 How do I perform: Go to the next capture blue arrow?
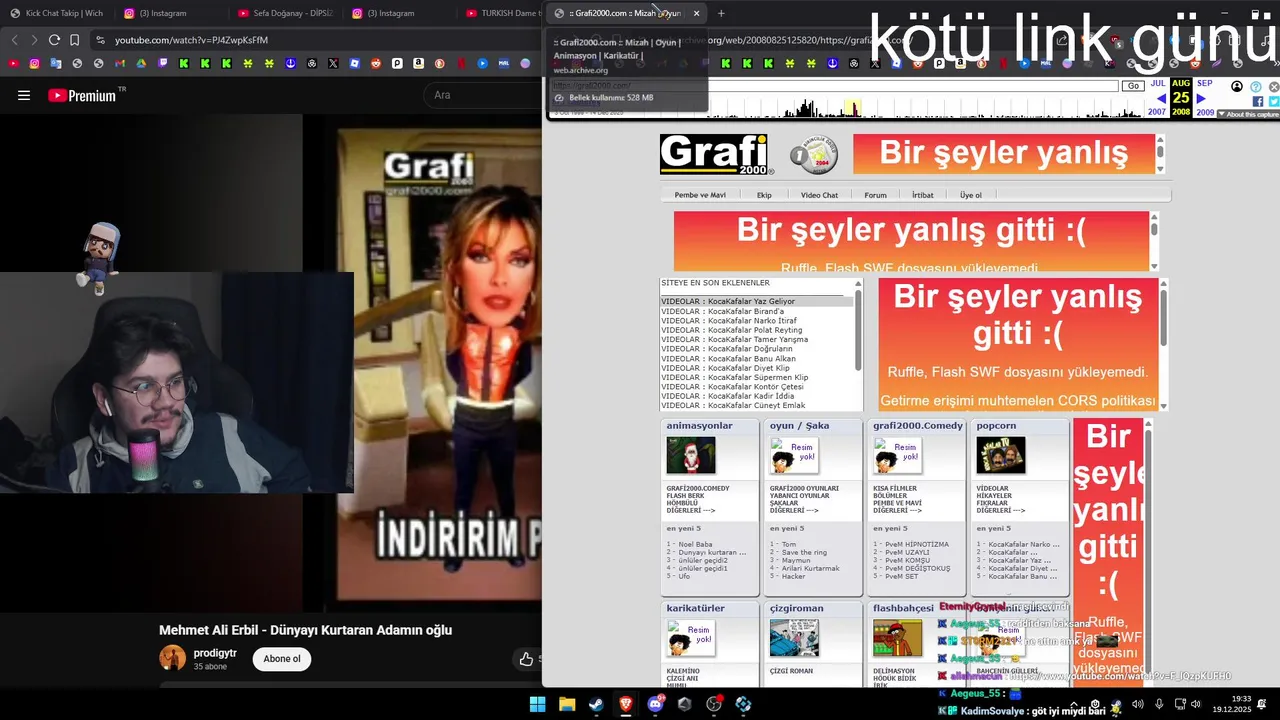coord(1201,98)
